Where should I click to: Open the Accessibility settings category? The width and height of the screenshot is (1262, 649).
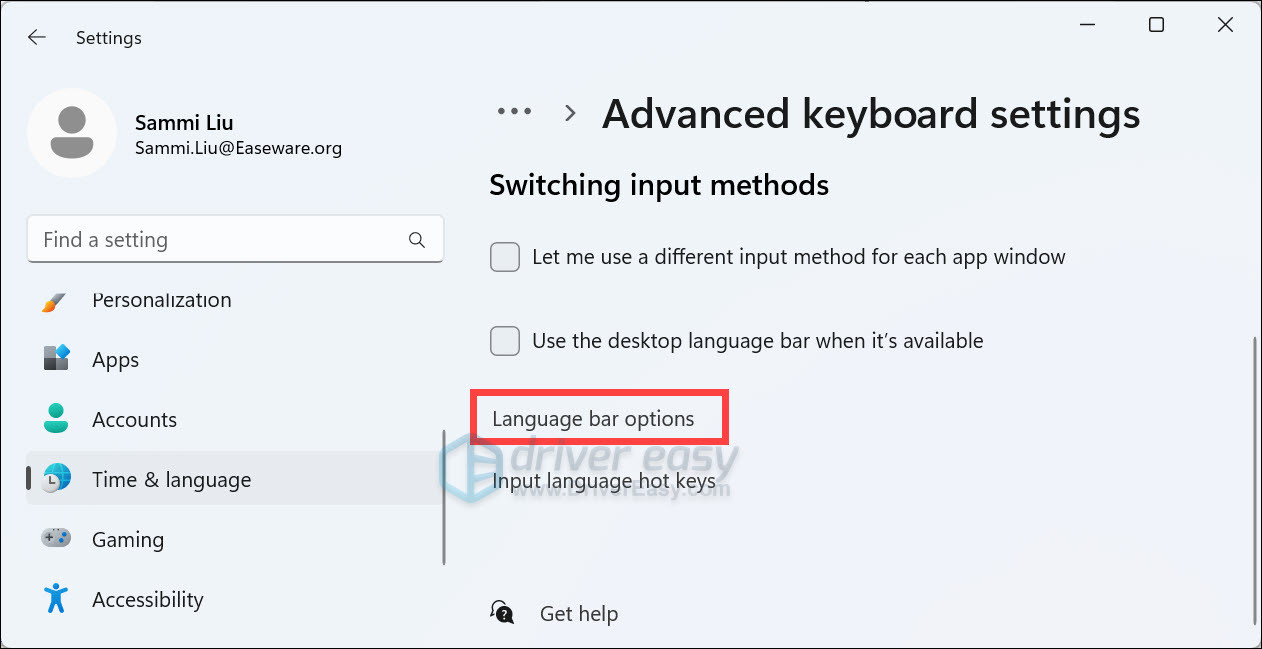click(147, 599)
